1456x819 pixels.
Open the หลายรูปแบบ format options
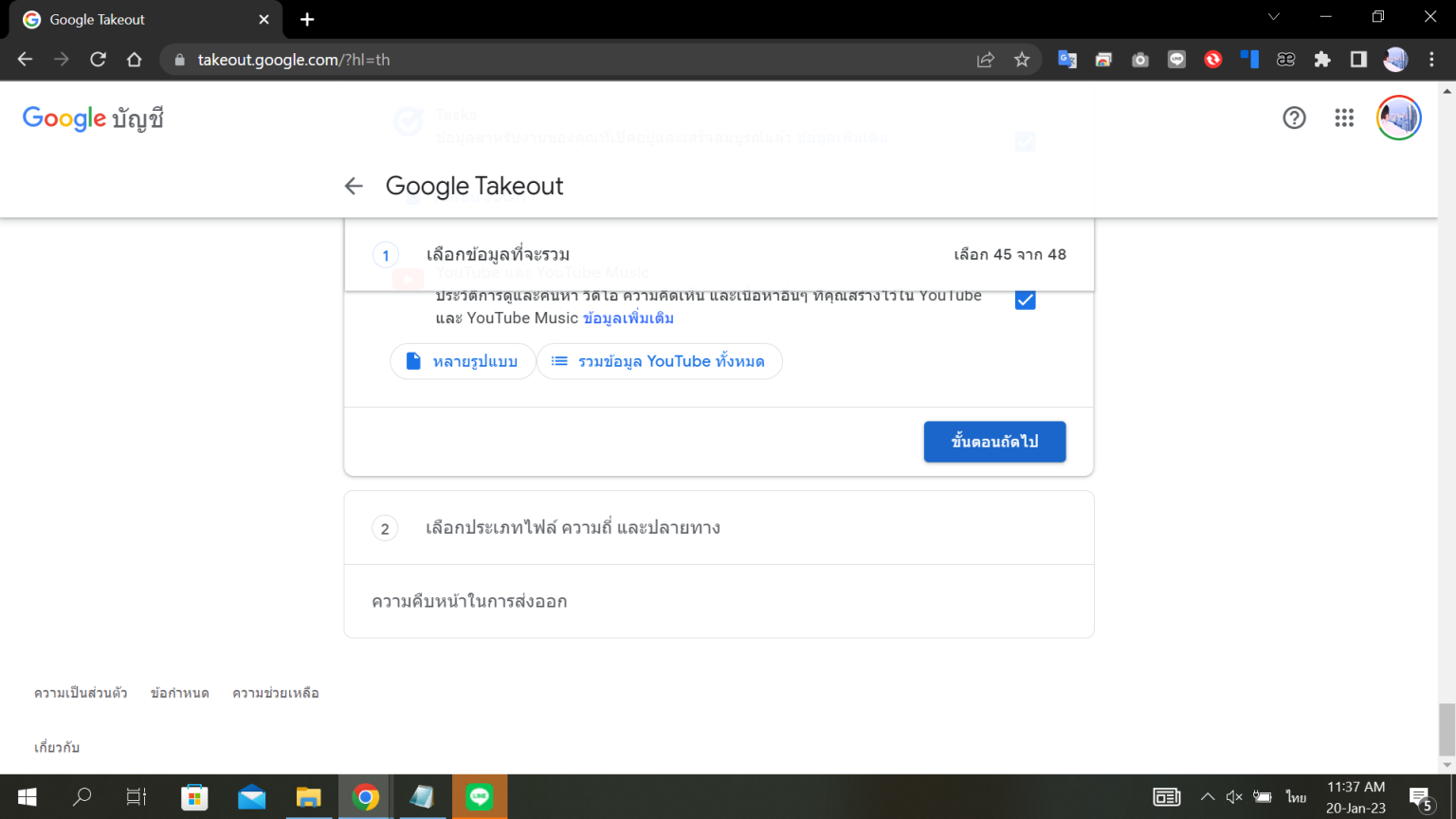[x=463, y=361]
